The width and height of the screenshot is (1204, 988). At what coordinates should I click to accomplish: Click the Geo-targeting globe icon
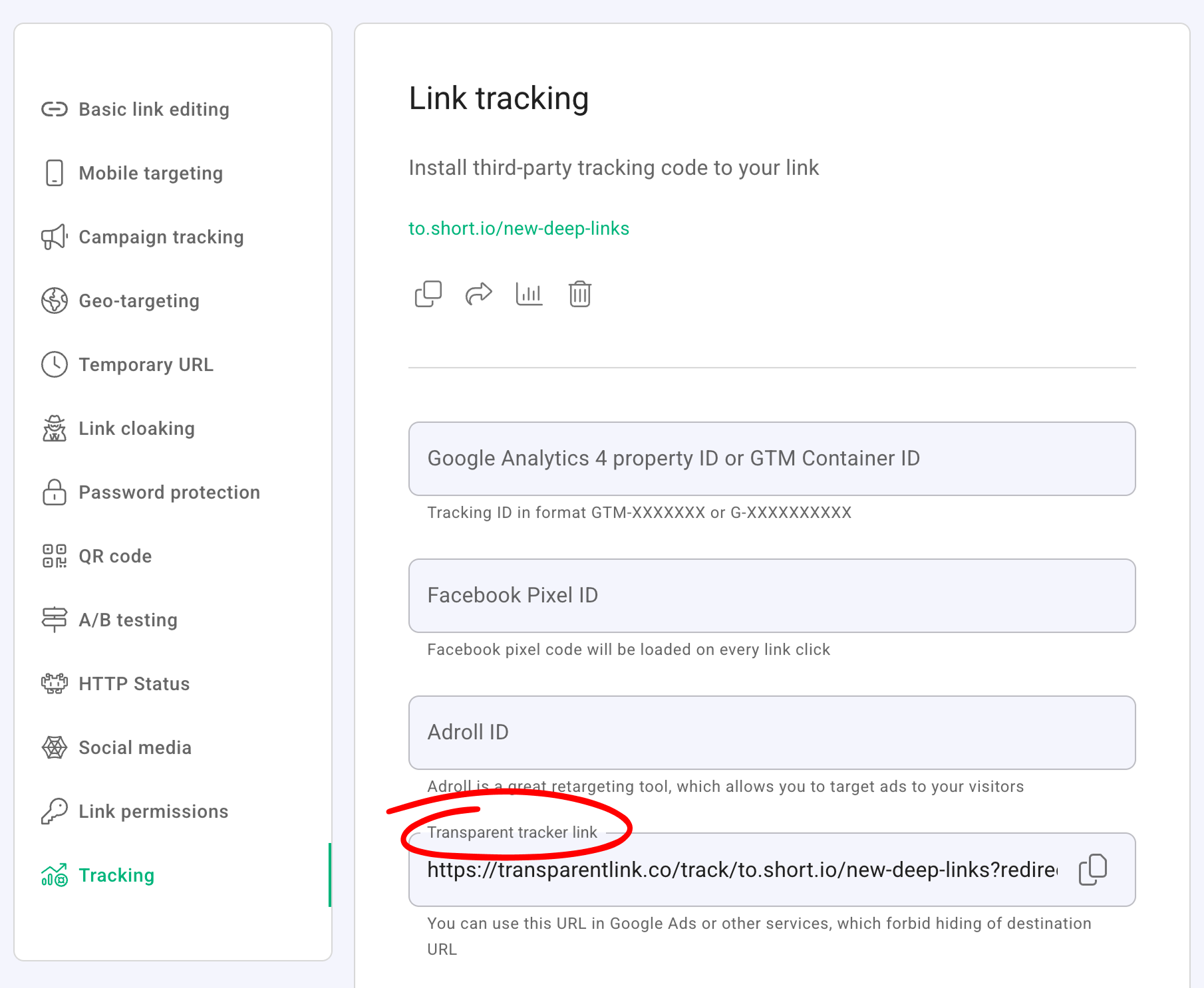click(55, 301)
